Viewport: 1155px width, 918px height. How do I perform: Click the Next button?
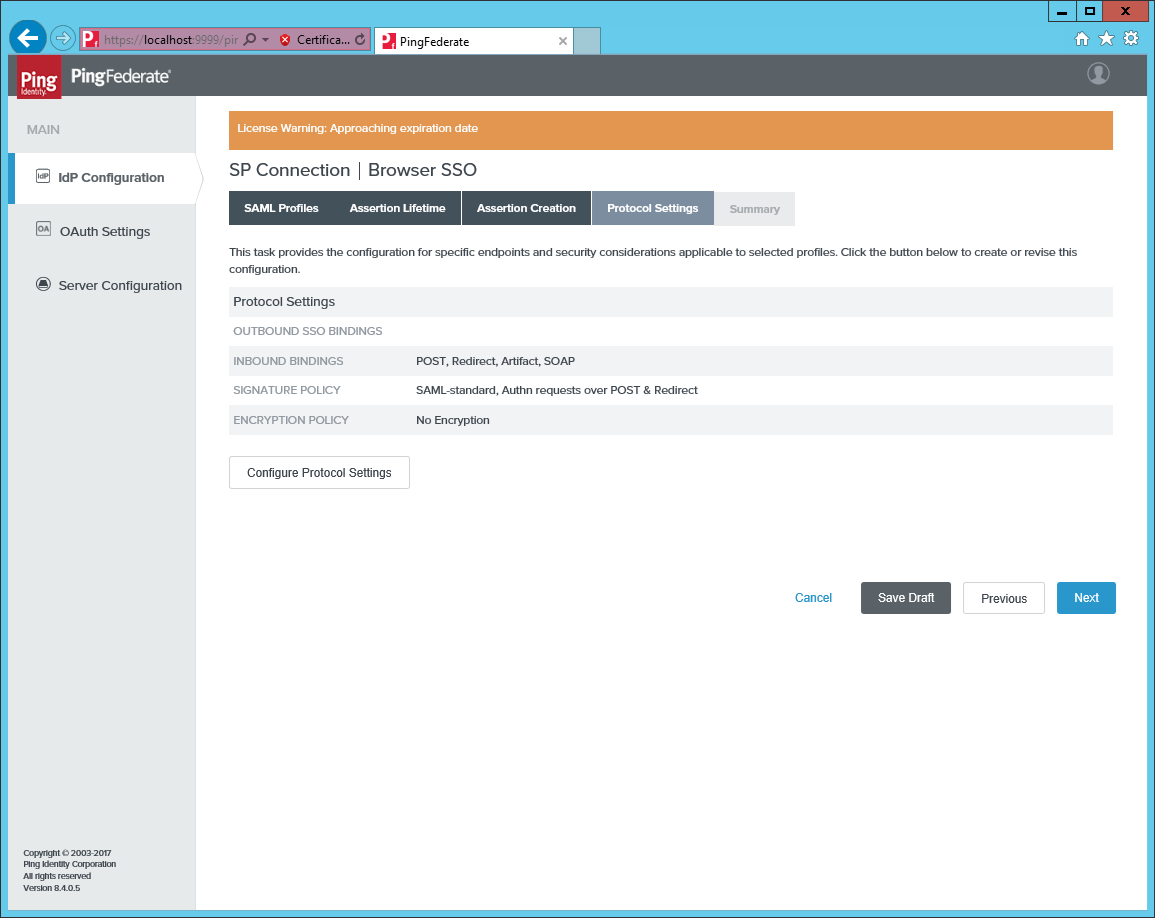[1086, 598]
